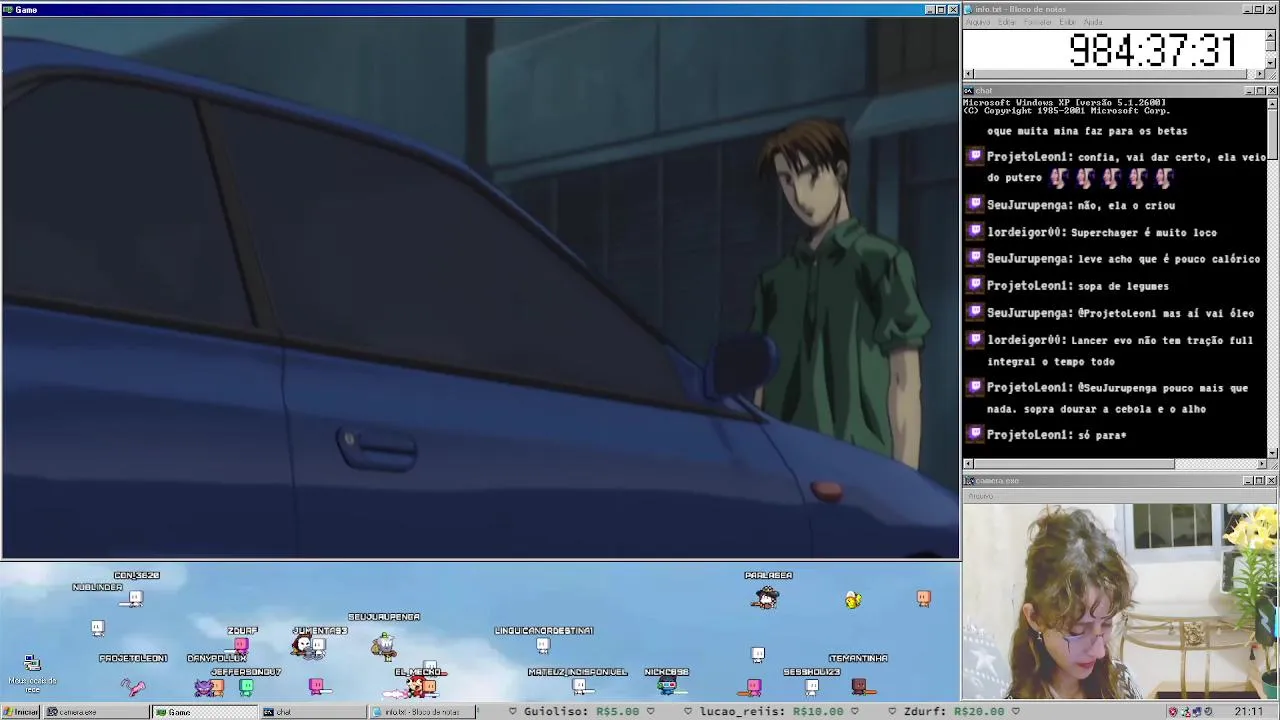This screenshot has height=720, width=1280.
Task: Click Twitch badge beside lordeigor00 Supercharger message
Action: (x=976, y=232)
